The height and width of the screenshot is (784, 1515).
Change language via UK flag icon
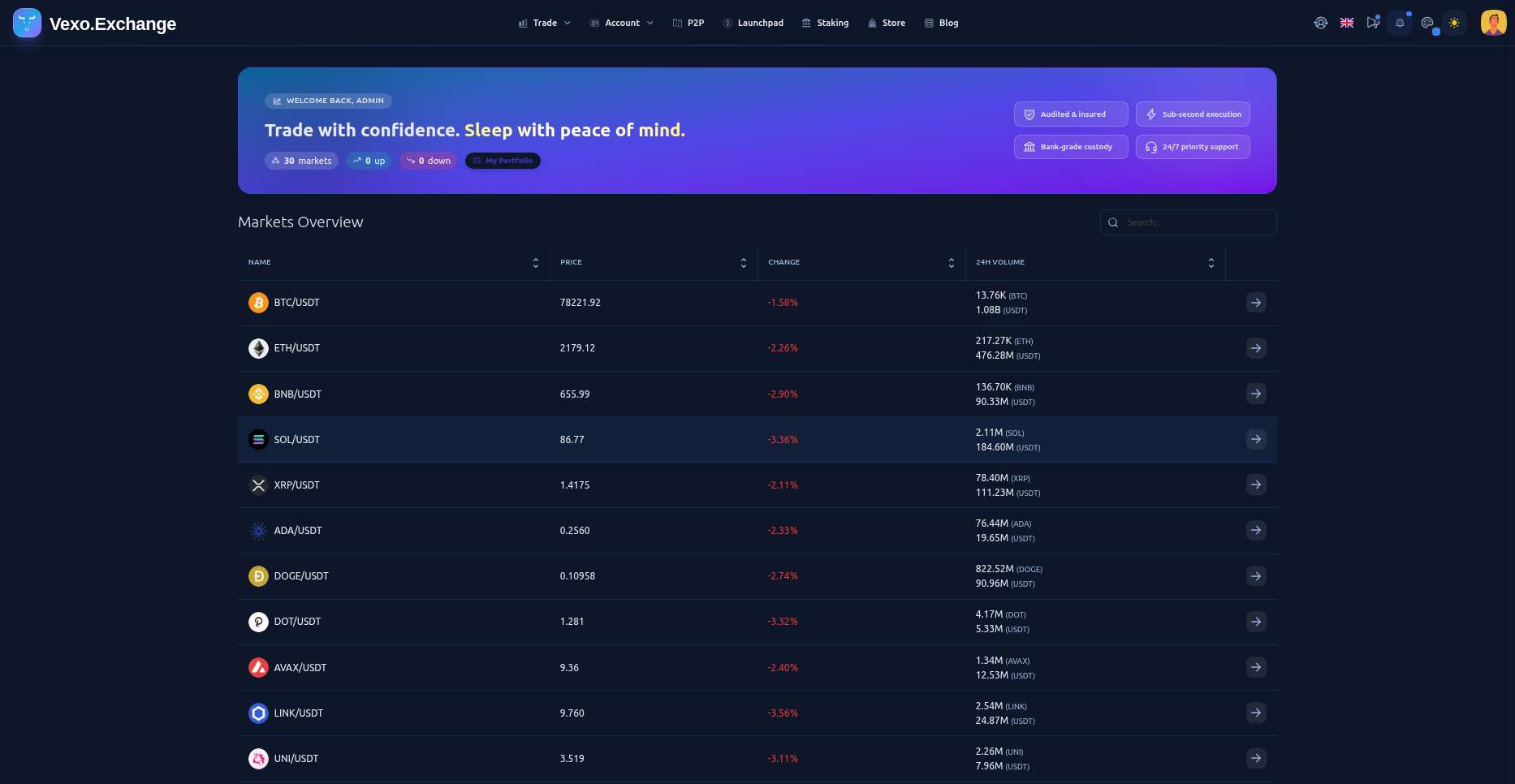click(x=1347, y=23)
